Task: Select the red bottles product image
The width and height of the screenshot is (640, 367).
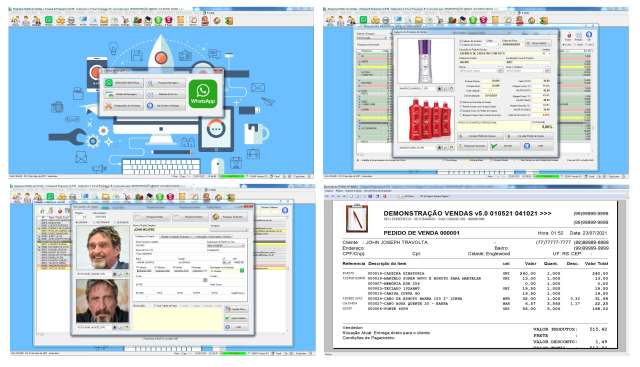Action: [x=425, y=119]
